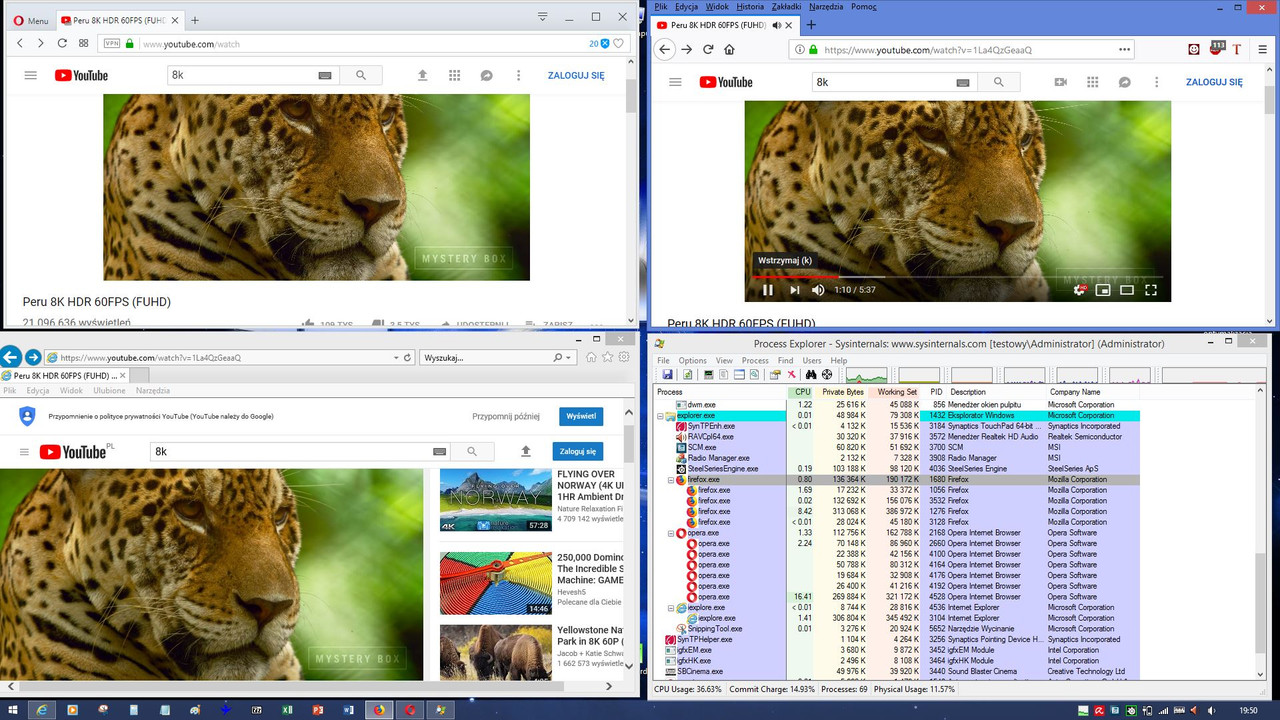Click the Wstecz back arrow in Internet Explorer

[x=11, y=357]
